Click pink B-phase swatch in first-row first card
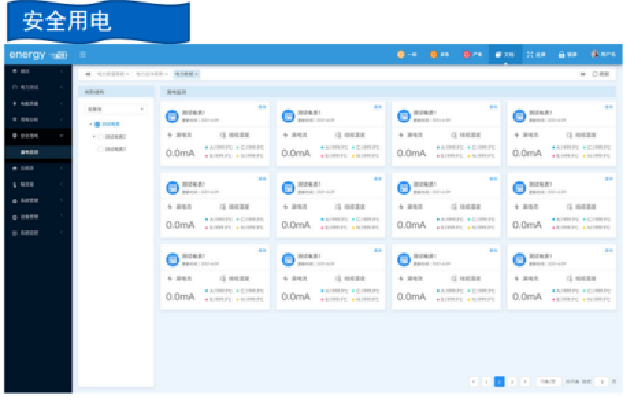 pyautogui.click(x=207, y=156)
